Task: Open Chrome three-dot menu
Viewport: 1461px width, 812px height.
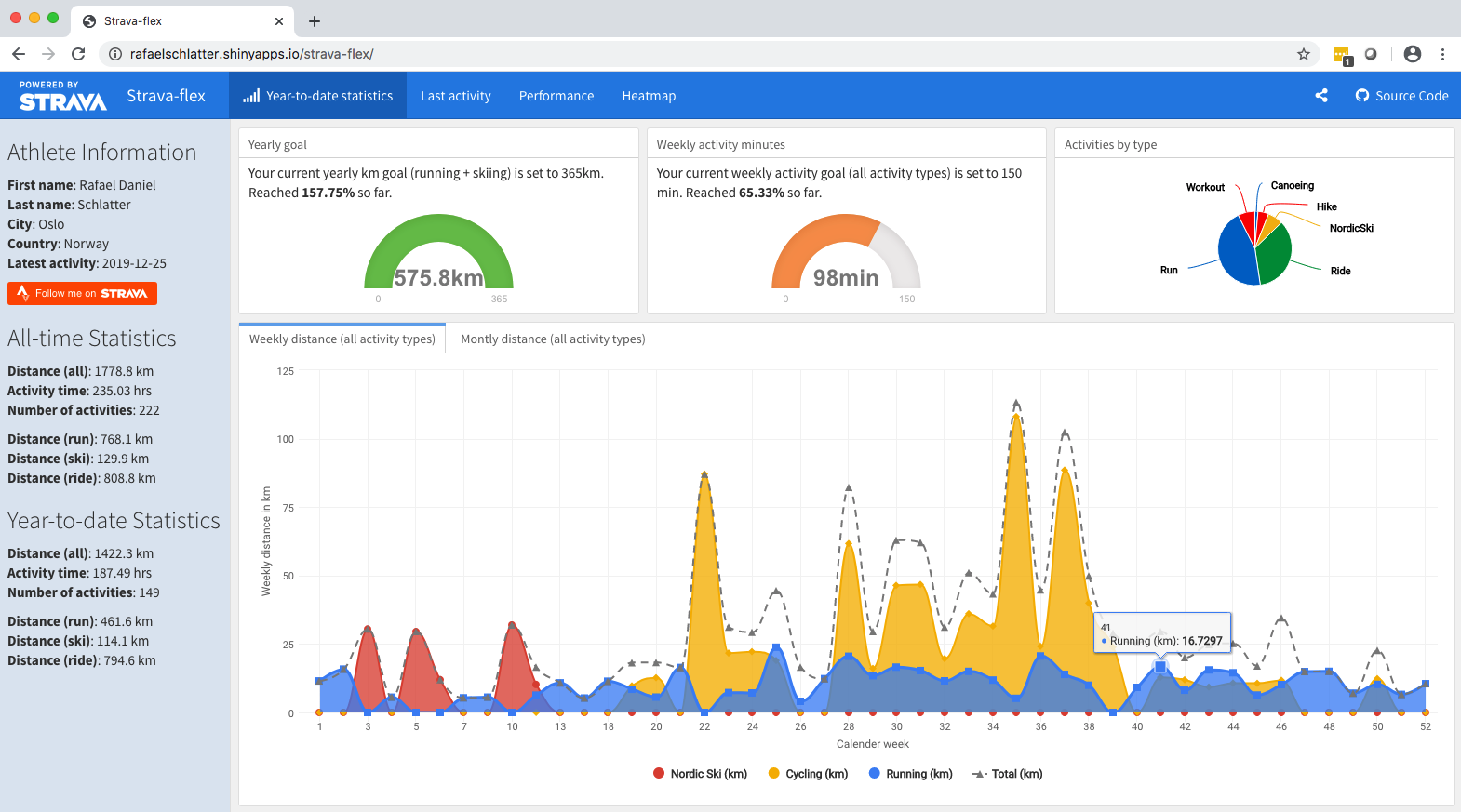Action: tap(1442, 54)
